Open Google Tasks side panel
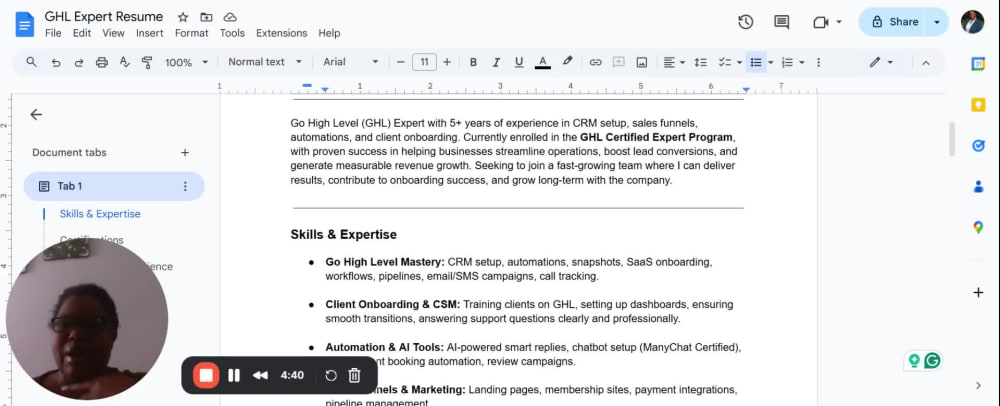This screenshot has height=406, width=1000. 978,145
